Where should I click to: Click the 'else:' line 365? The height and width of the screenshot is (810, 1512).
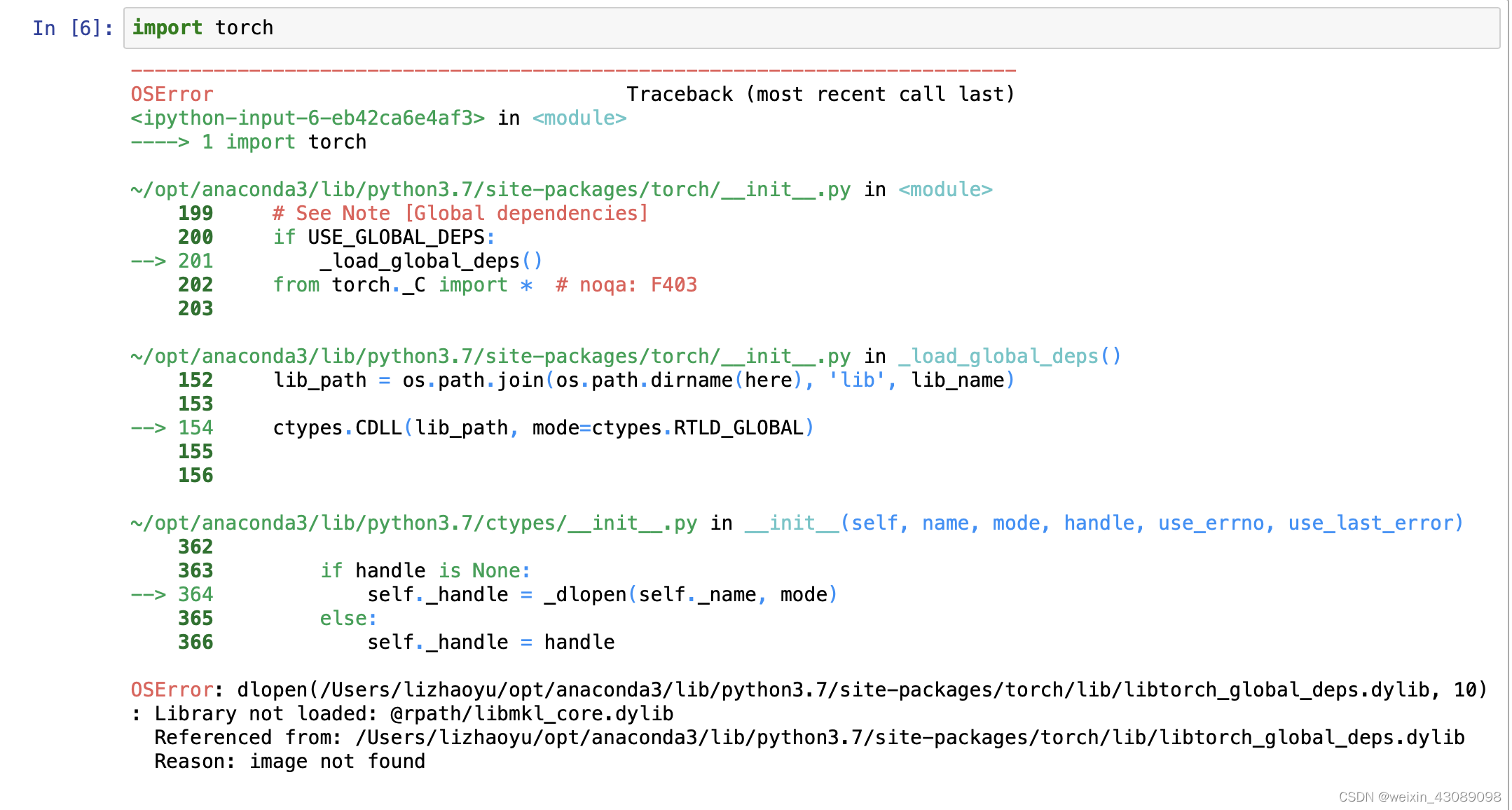[x=348, y=618]
